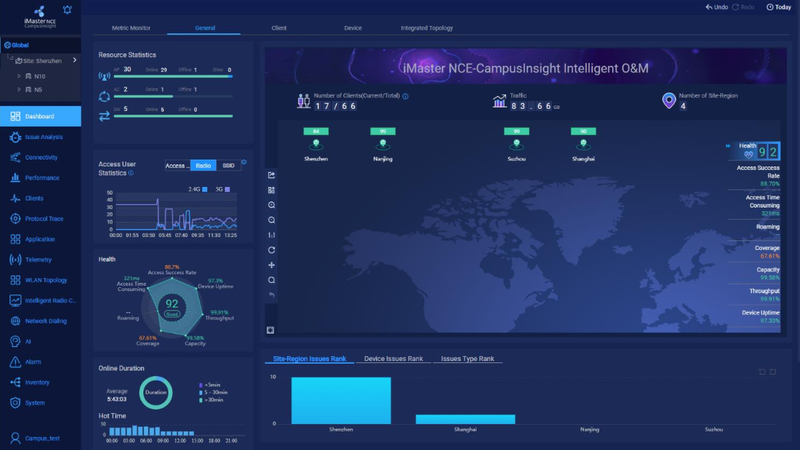This screenshot has width=800, height=450.
Task: Click the Shenzhen site pin on the map
Action: pos(316,144)
